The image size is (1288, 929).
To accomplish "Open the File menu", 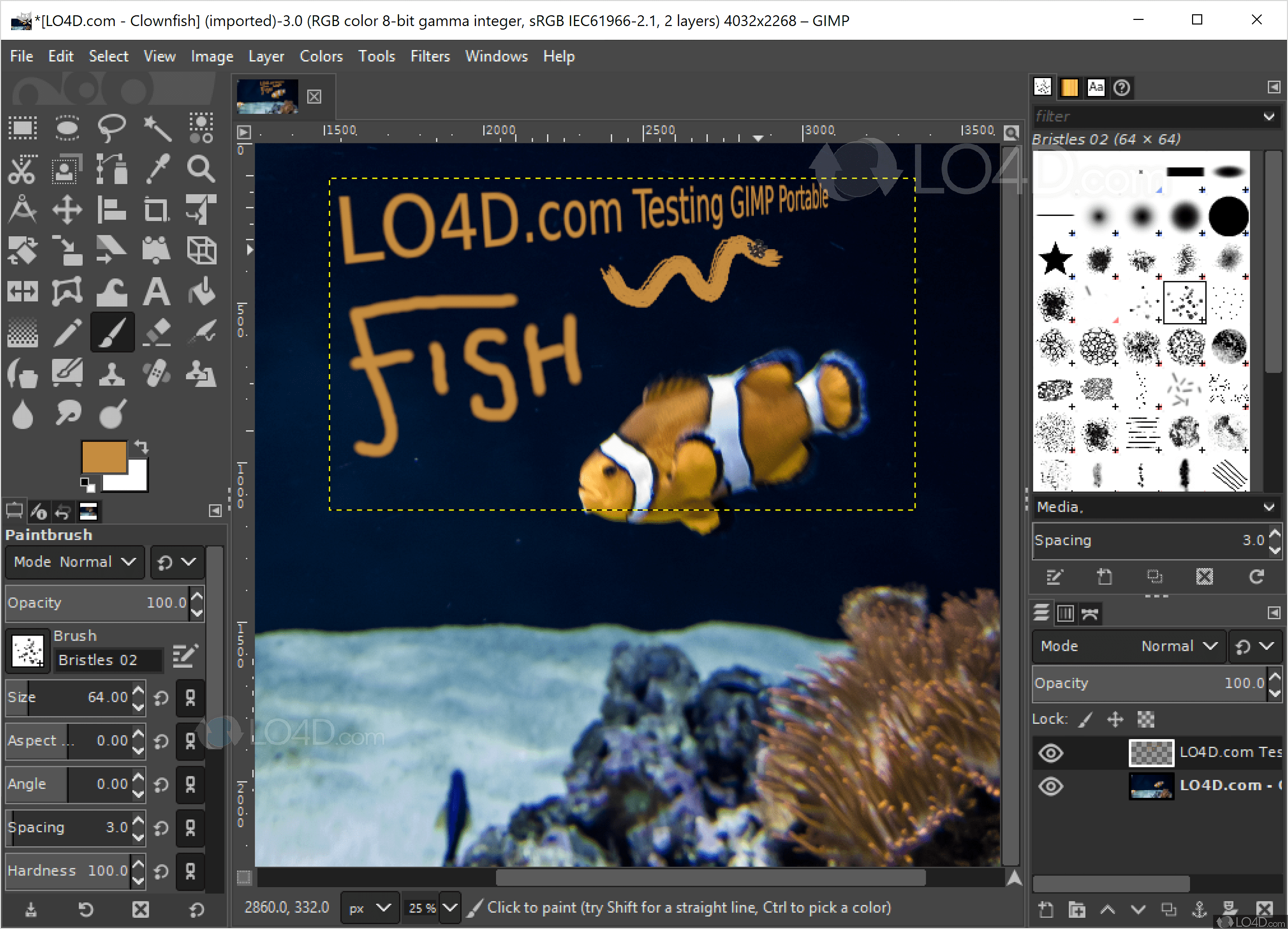I will (x=21, y=56).
